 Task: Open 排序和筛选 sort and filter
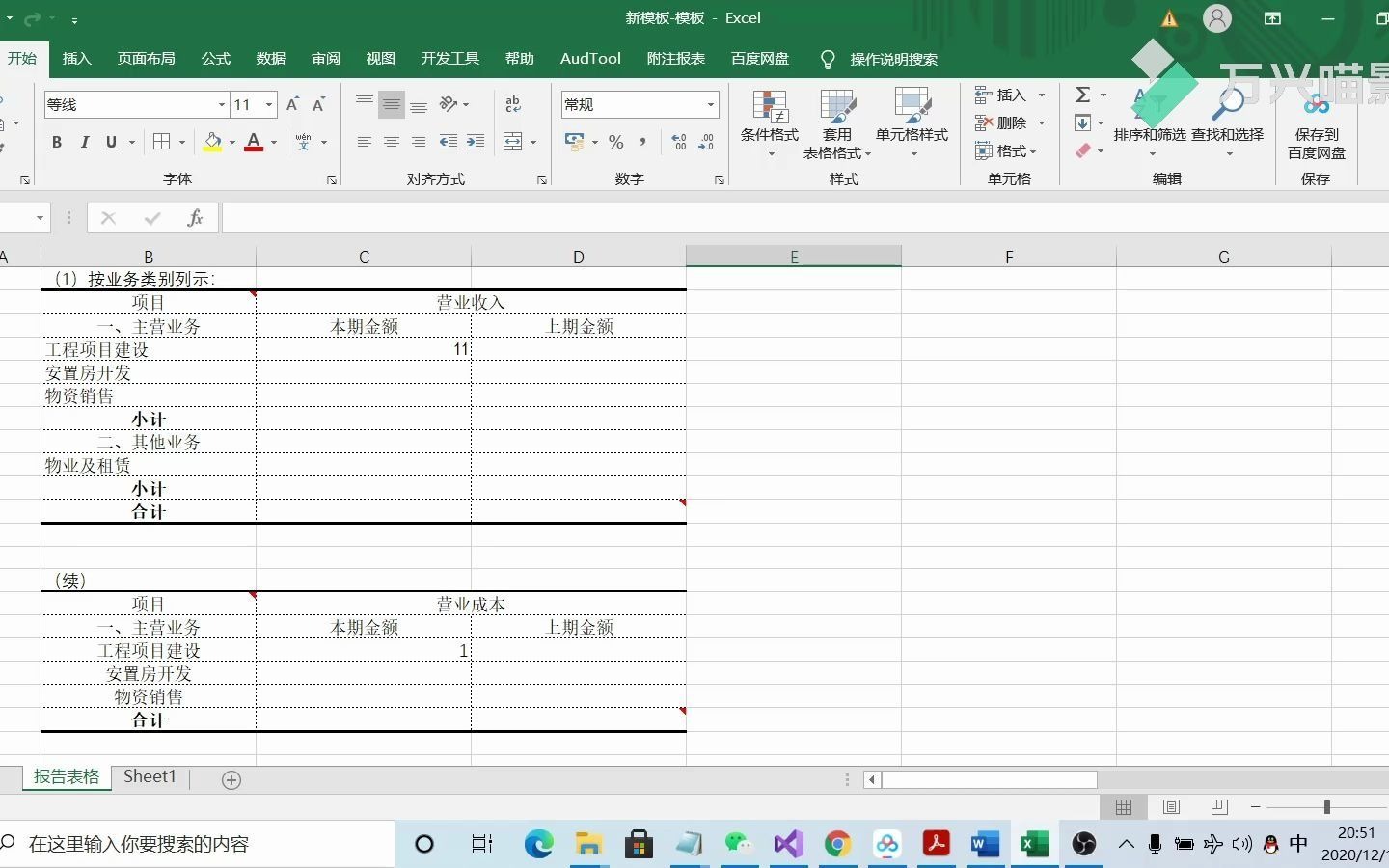1150,123
